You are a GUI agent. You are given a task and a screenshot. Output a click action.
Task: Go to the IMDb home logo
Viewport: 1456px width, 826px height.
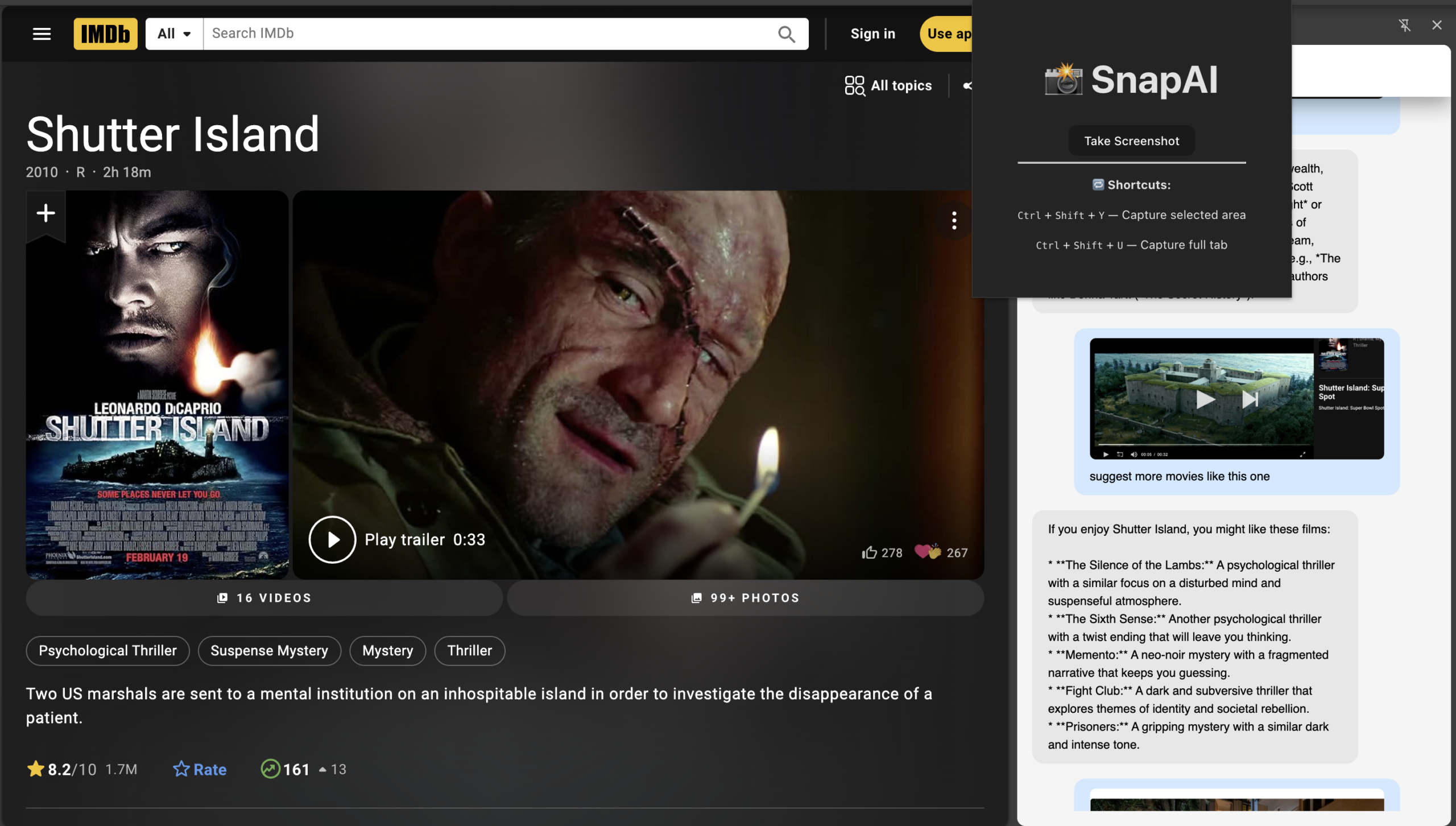pyautogui.click(x=105, y=34)
